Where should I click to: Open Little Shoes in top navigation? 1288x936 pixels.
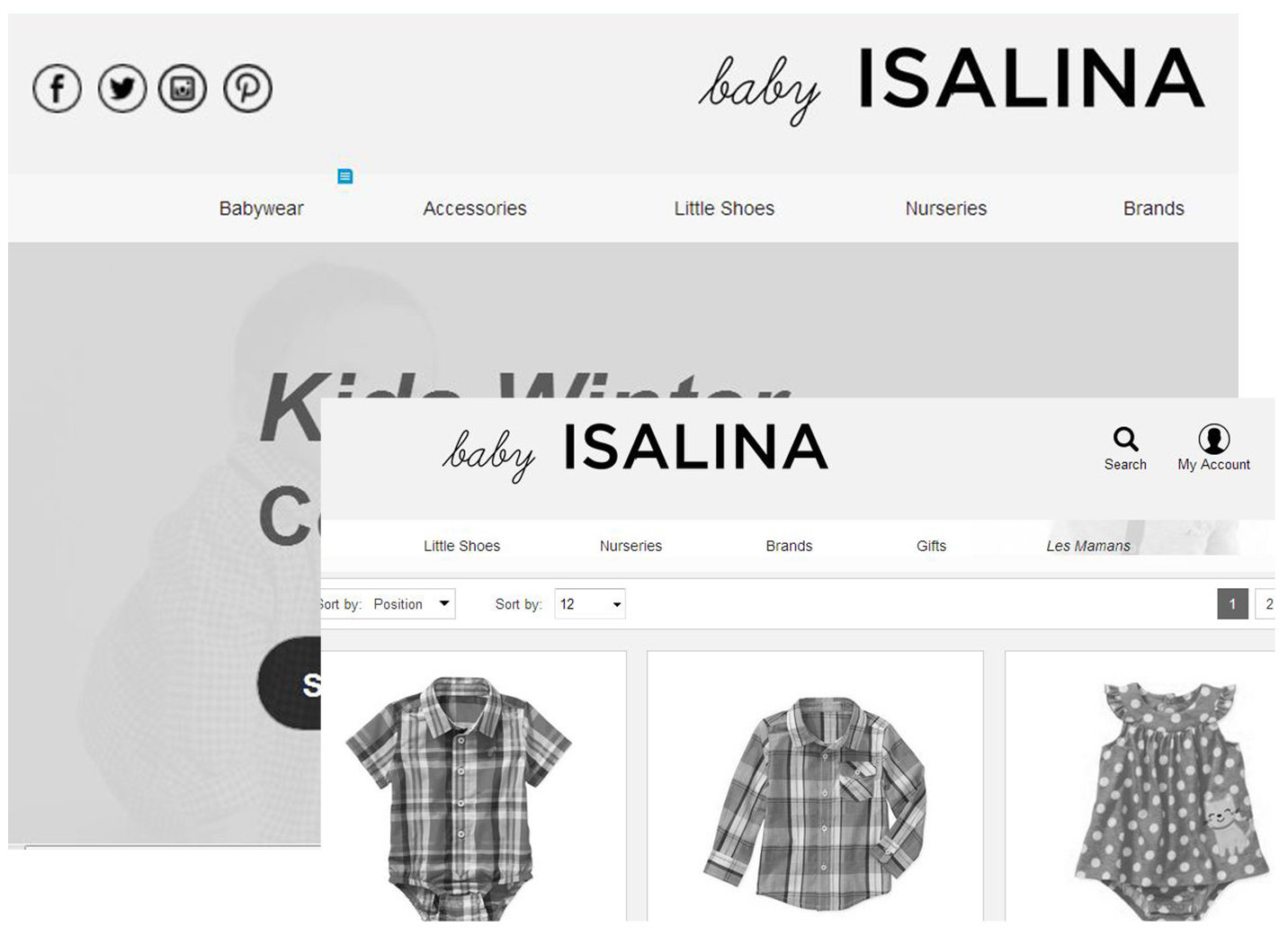(x=724, y=209)
